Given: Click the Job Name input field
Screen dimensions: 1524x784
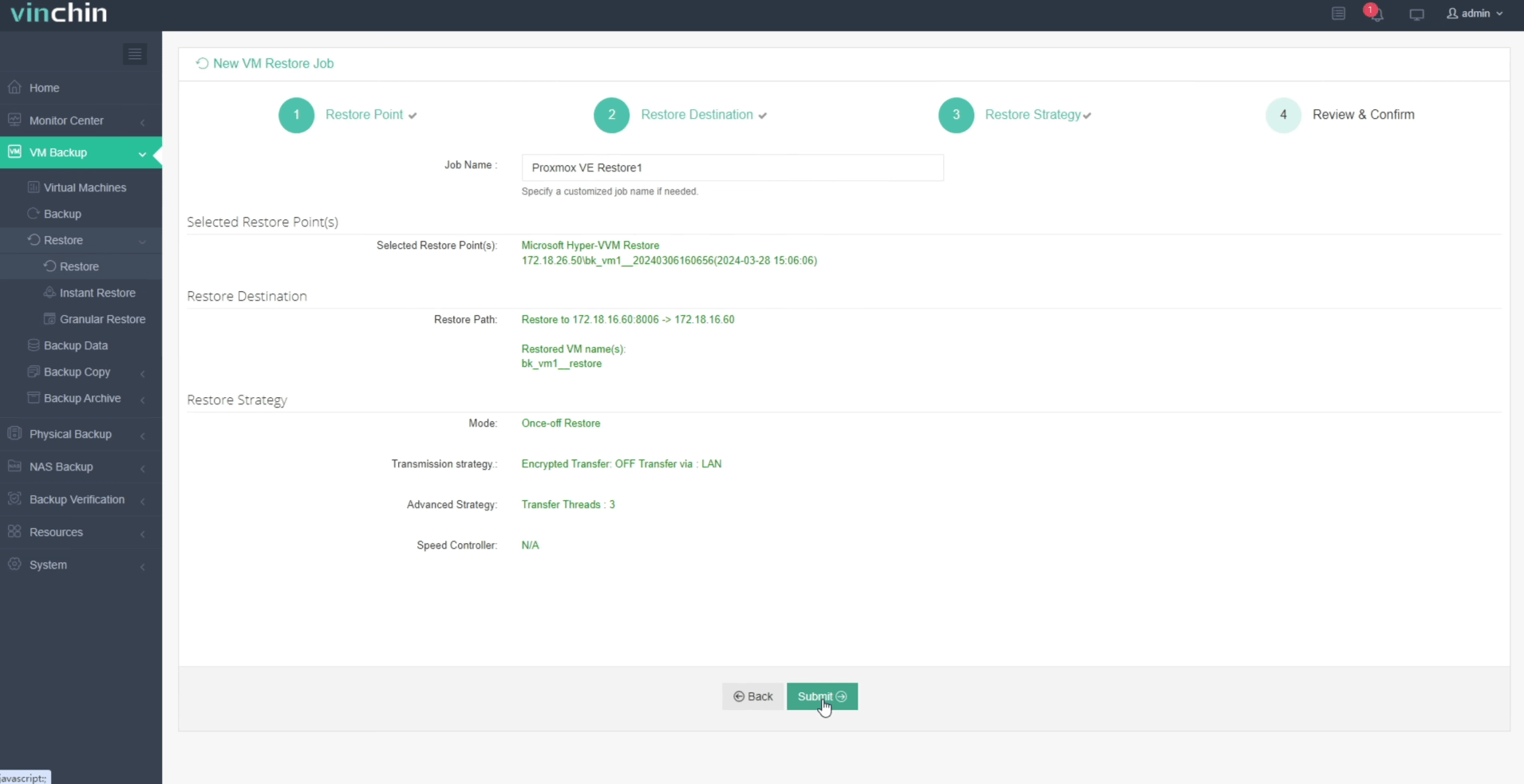Looking at the screenshot, I should pyautogui.click(x=732, y=167).
